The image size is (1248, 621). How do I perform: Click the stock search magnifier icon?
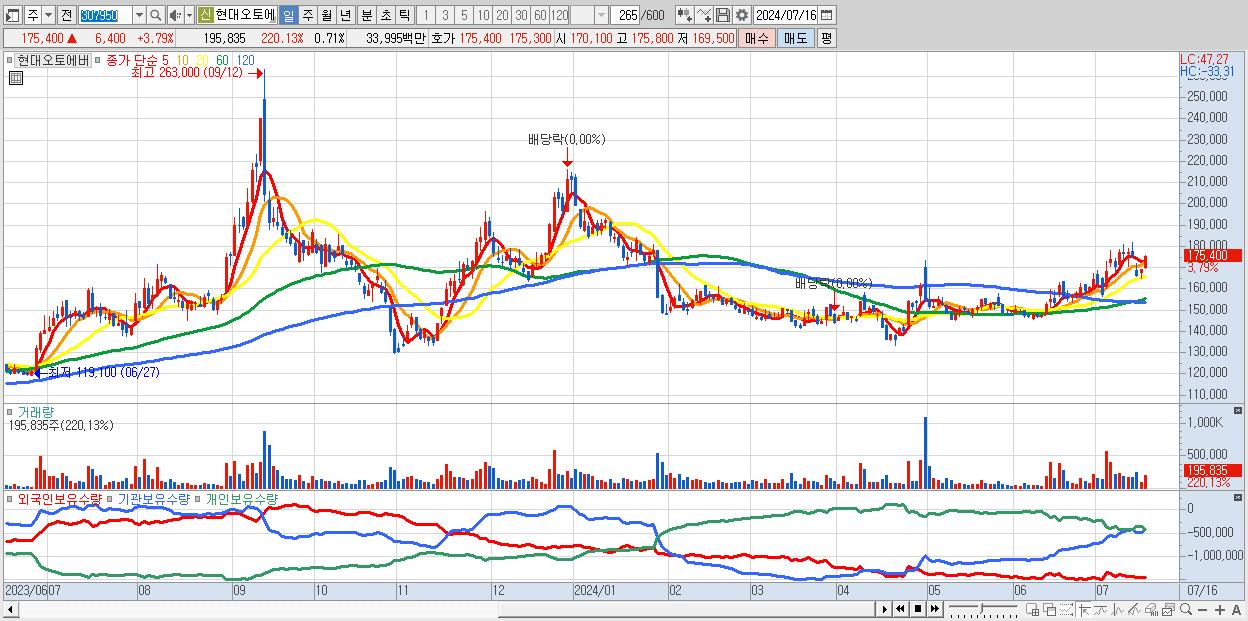(x=155, y=15)
